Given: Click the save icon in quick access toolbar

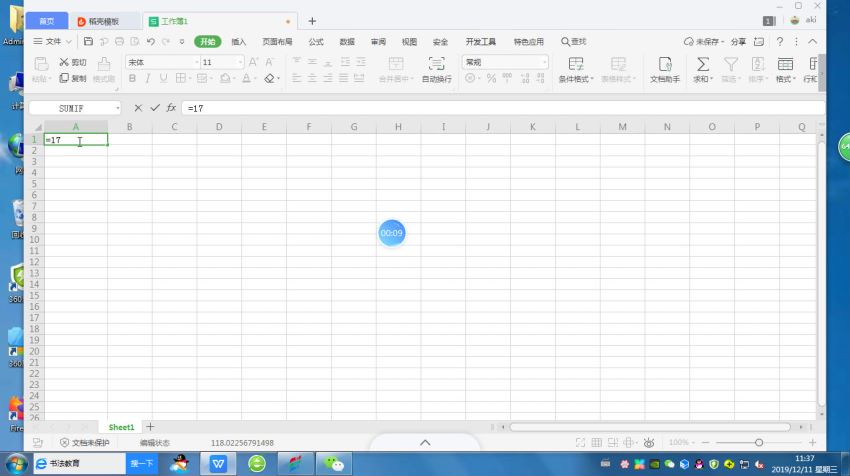Looking at the screenshot, I should click(x=89, y=42).
